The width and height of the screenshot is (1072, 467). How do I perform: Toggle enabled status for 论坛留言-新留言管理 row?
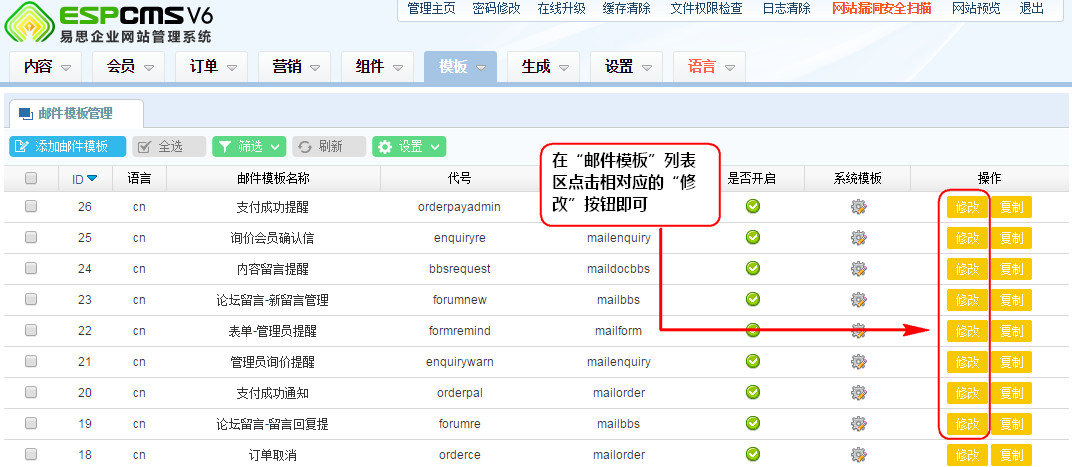(753, 299)
